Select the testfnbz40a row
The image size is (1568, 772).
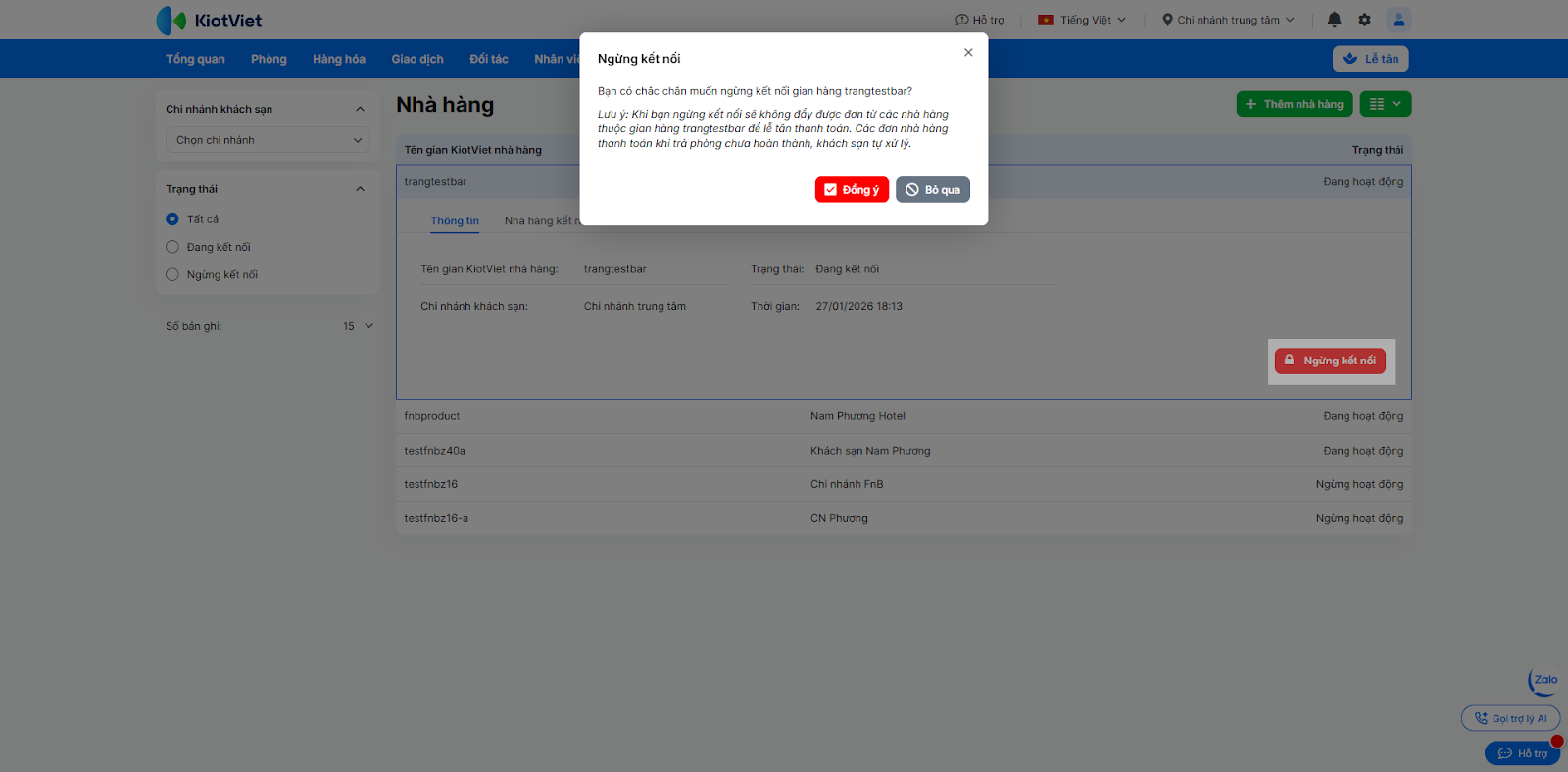point(904,451)
